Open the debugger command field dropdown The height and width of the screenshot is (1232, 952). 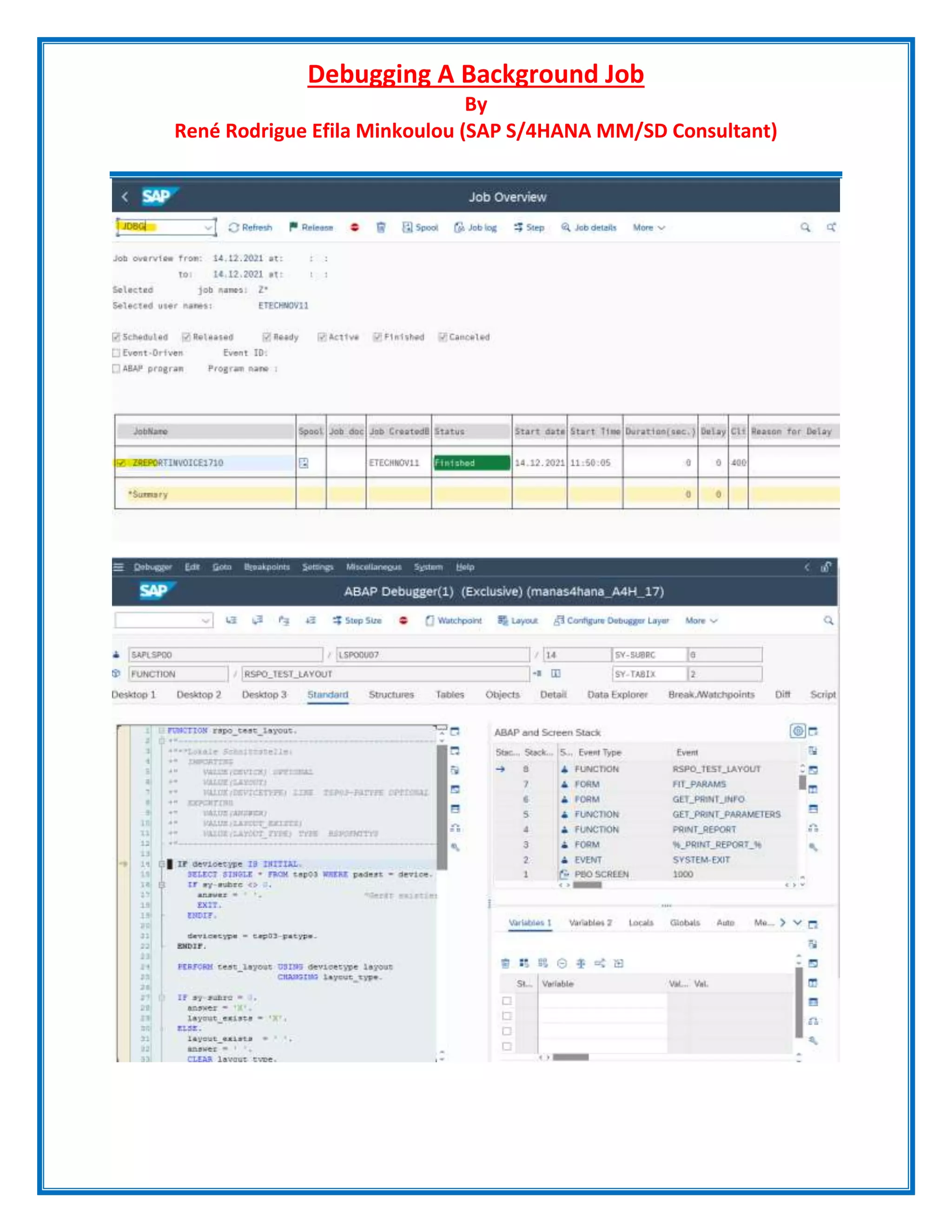pyautogui.click(x=206, y=621)
